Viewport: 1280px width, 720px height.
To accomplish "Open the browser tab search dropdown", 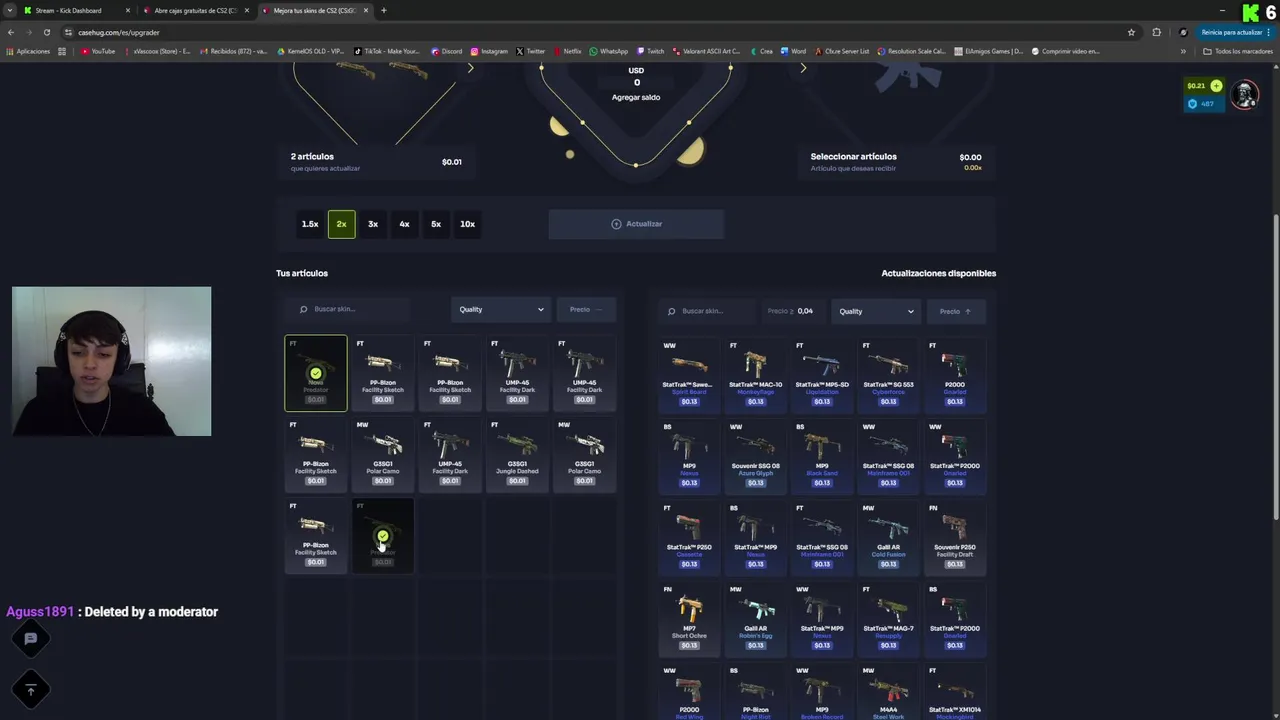I will (10, 10).
